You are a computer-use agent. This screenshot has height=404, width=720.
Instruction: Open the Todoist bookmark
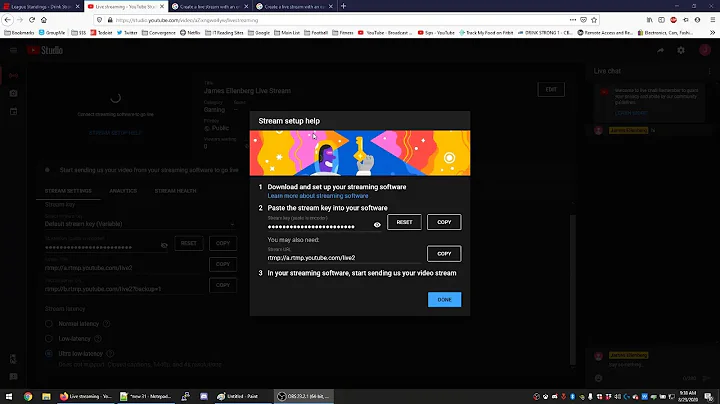coord(101,33)
